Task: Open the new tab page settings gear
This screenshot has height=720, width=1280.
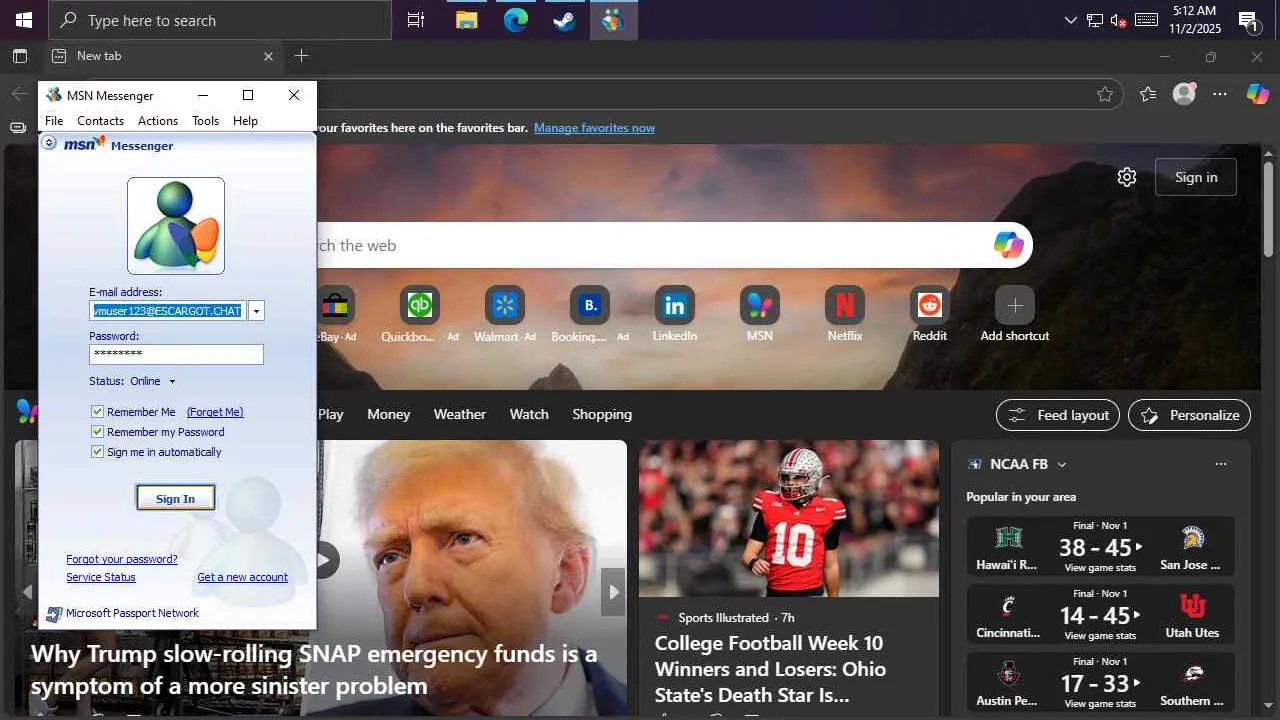Action: point(1127,177)
